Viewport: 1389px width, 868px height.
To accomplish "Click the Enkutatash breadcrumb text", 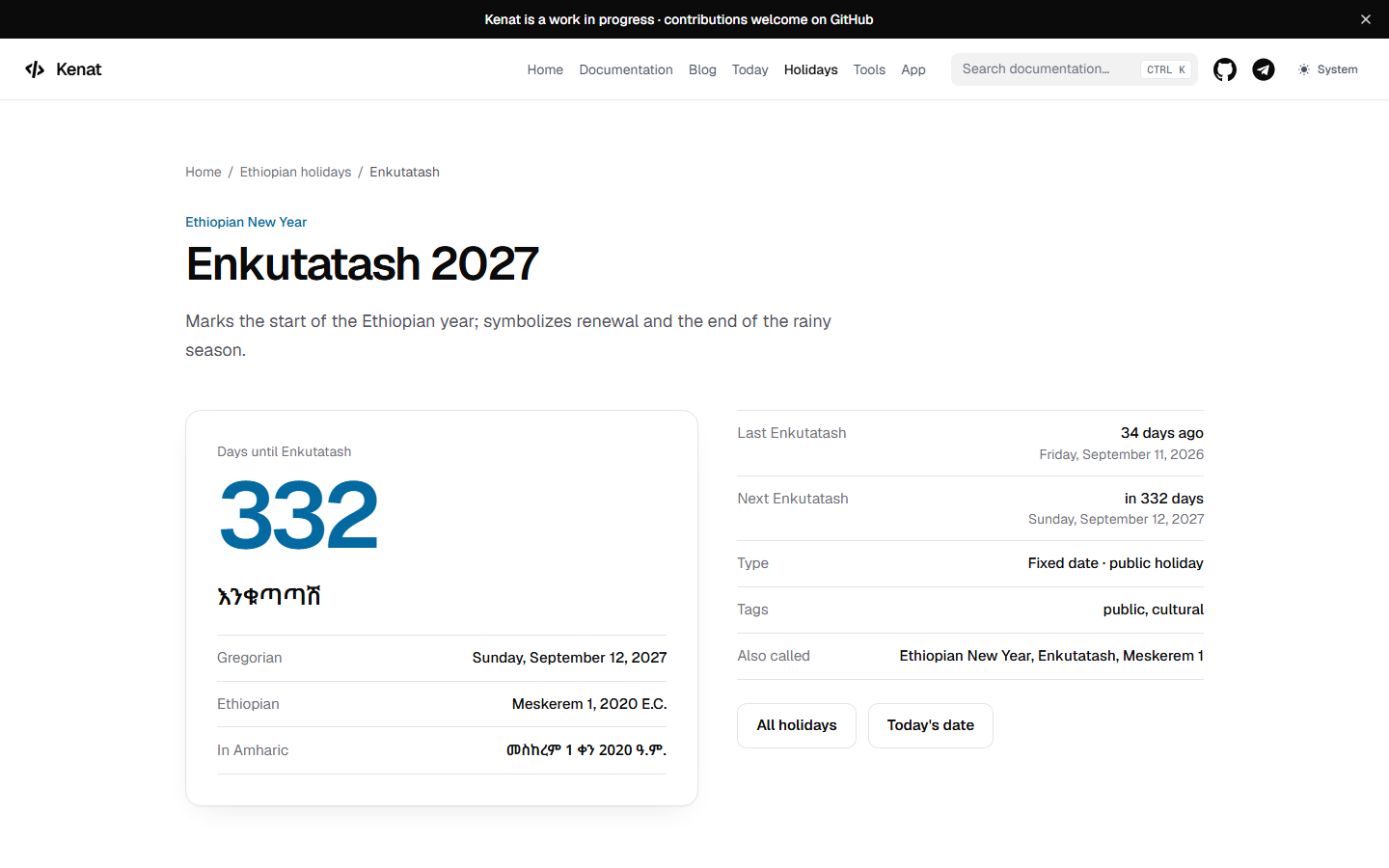I will click(x=404, y=172).
